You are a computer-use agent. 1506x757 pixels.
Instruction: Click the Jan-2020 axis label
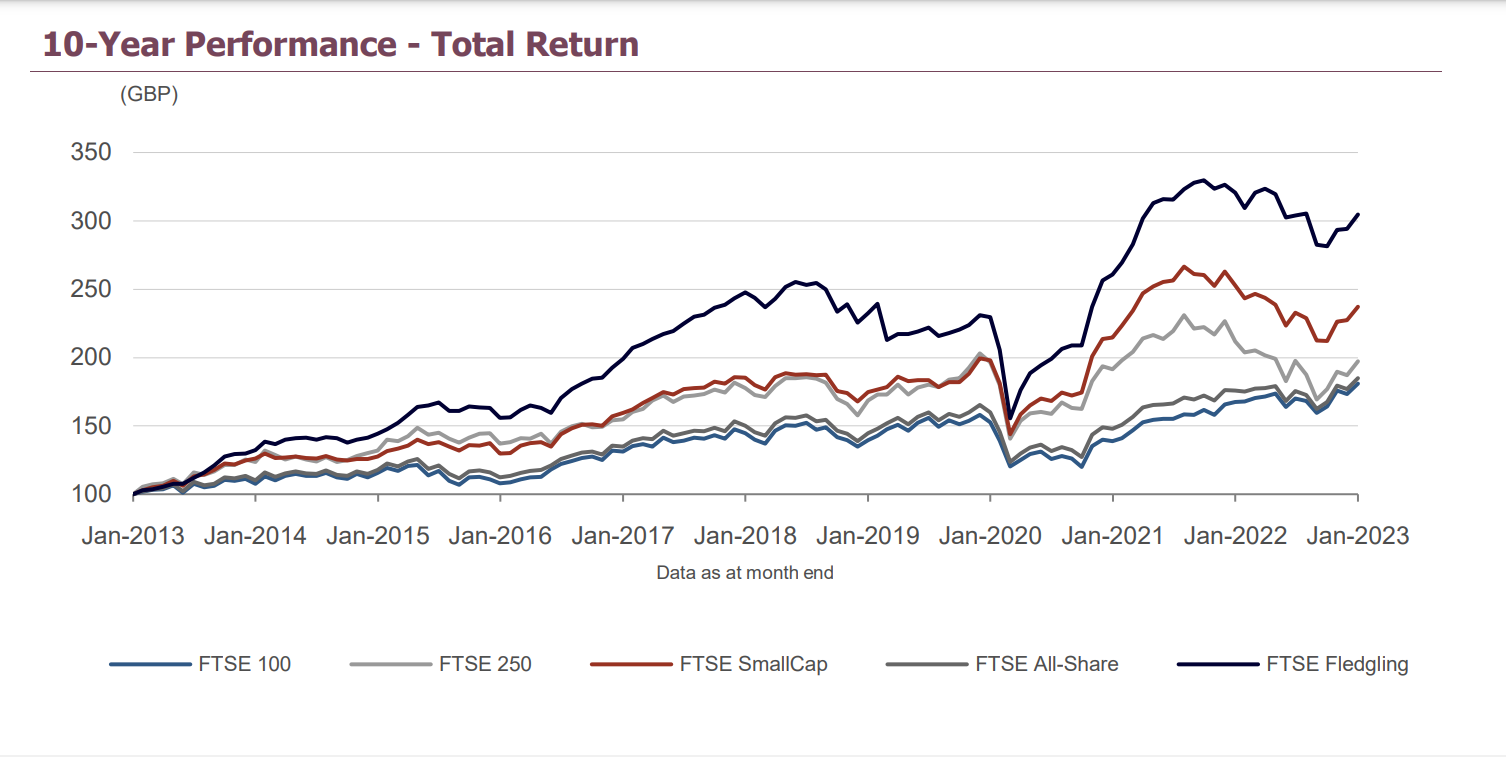(x=990, y=535)
